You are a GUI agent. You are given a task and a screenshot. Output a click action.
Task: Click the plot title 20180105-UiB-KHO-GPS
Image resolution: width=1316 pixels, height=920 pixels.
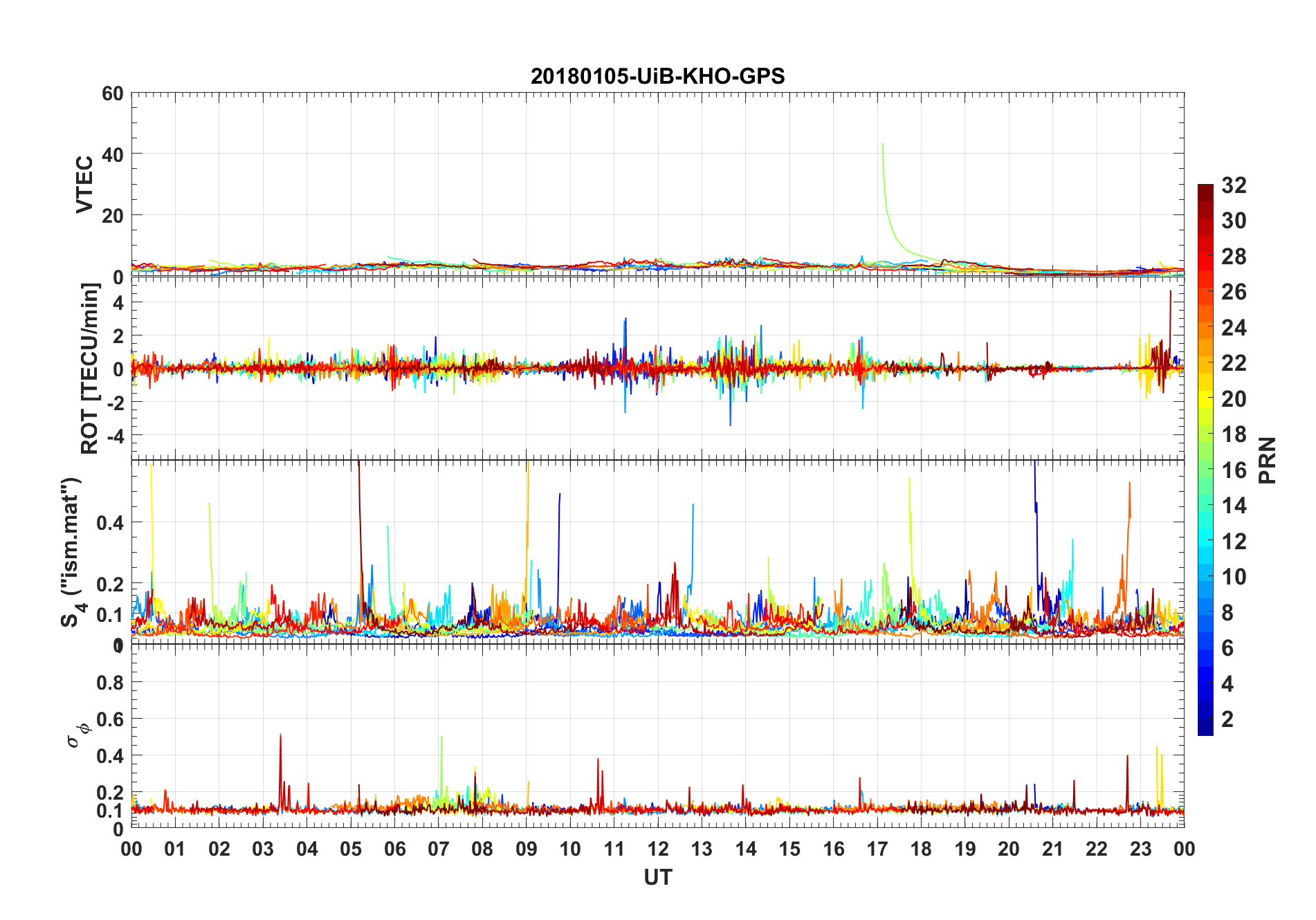pos(657,76)
